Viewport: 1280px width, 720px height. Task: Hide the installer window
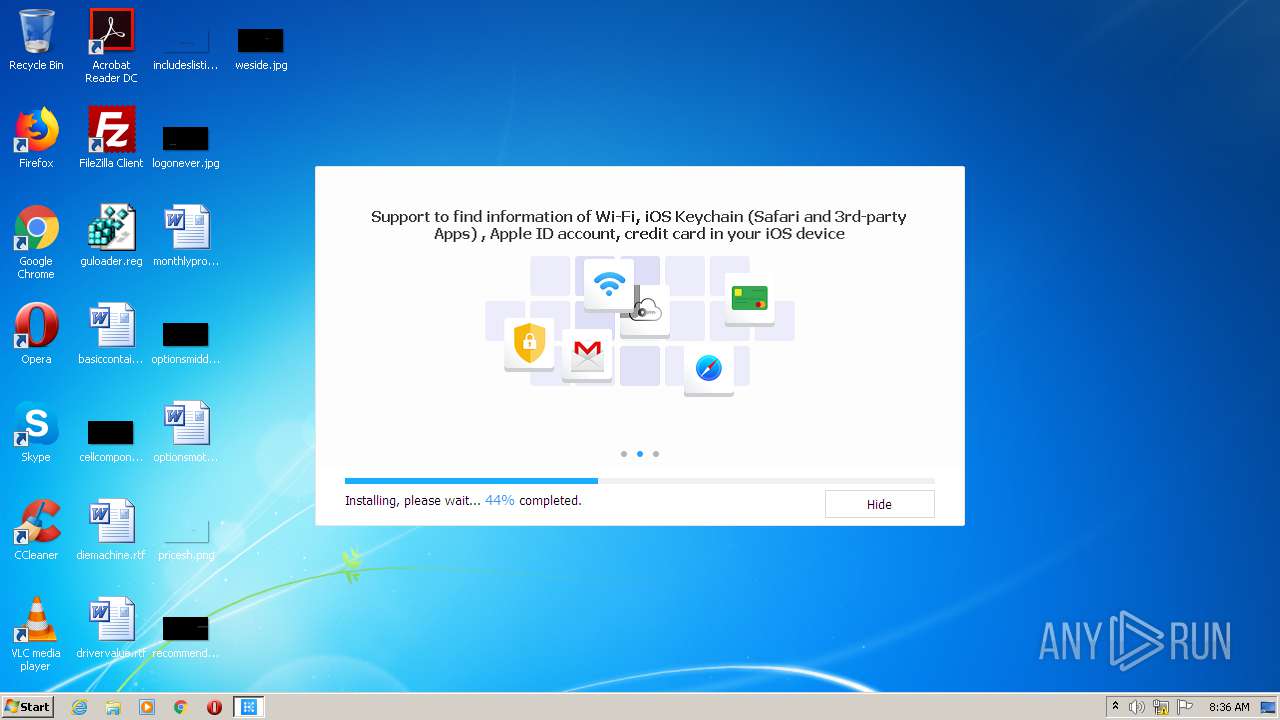click(879, 504)
